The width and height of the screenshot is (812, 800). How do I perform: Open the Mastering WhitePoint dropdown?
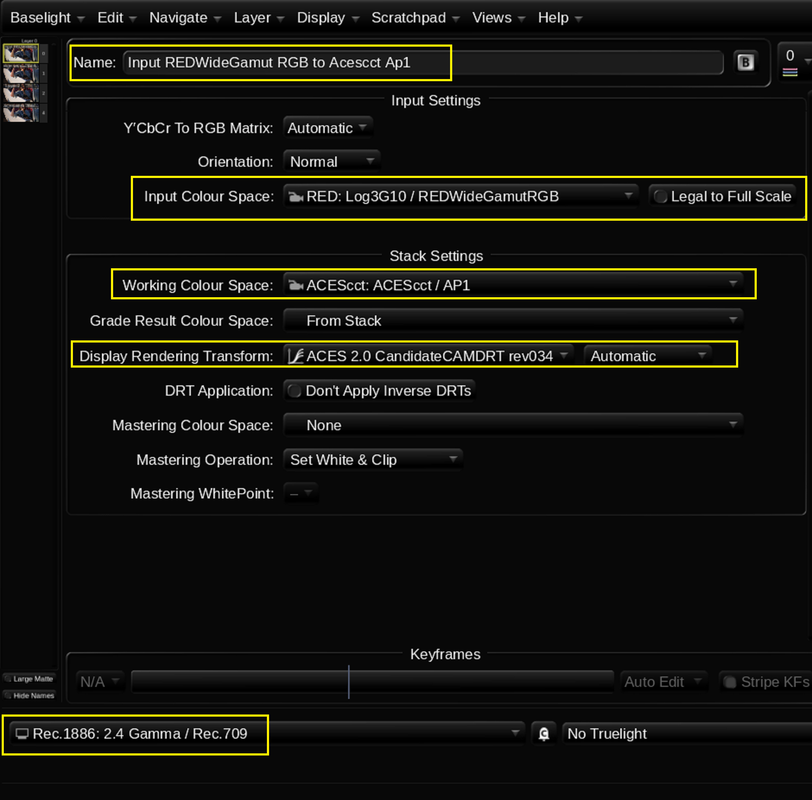coord(300,493)
